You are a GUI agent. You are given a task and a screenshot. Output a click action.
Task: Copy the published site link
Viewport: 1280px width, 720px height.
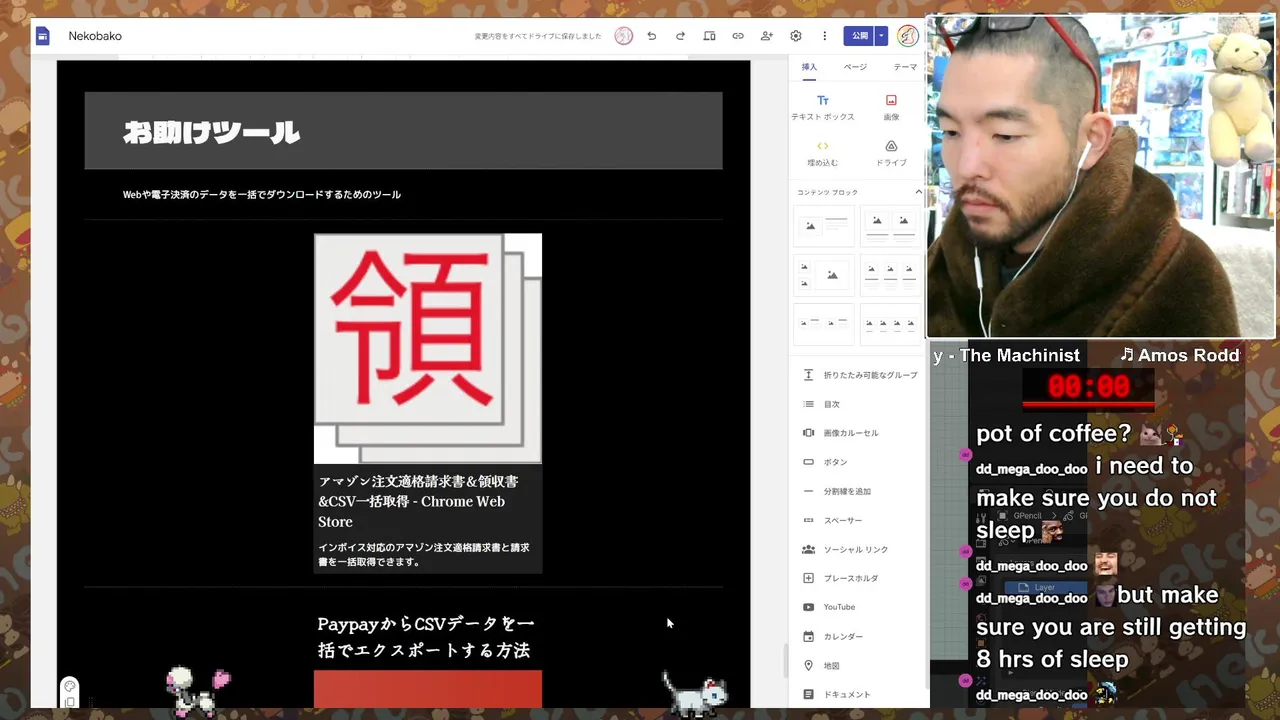tap(738, 36)
